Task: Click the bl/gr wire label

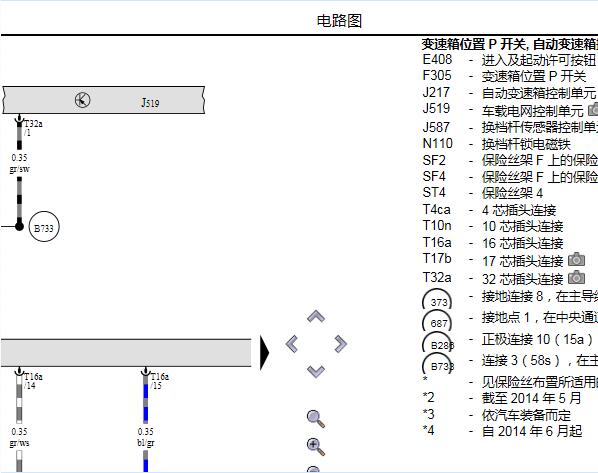Action: [146, 443]
